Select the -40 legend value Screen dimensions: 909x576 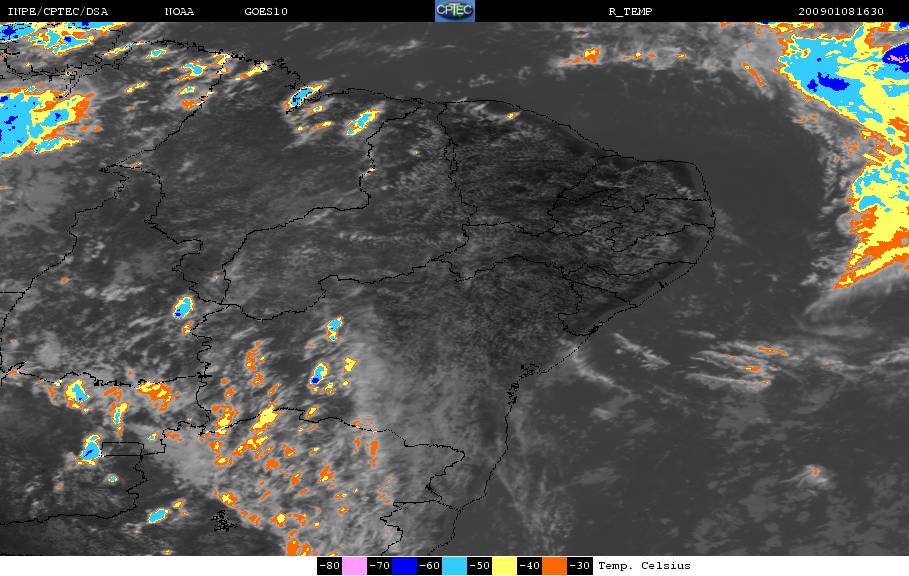tap(529, 566)
